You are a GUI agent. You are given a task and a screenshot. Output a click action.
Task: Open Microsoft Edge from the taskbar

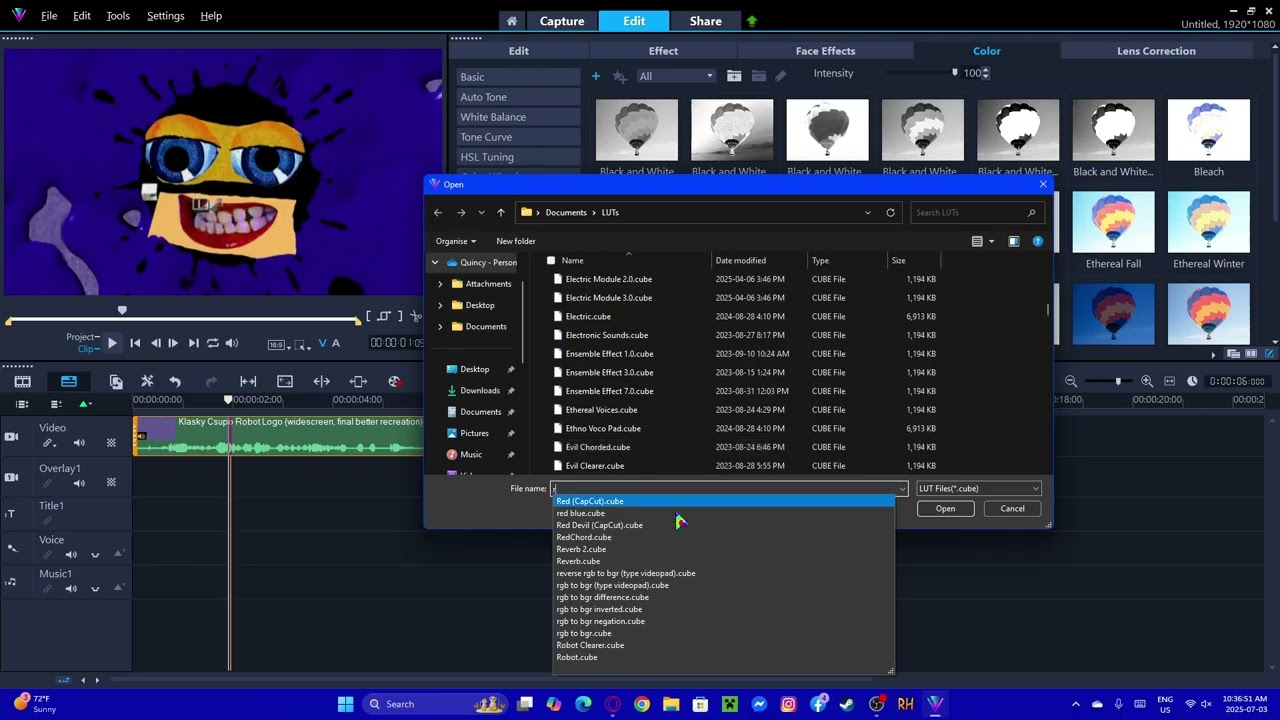pos(583,704)
